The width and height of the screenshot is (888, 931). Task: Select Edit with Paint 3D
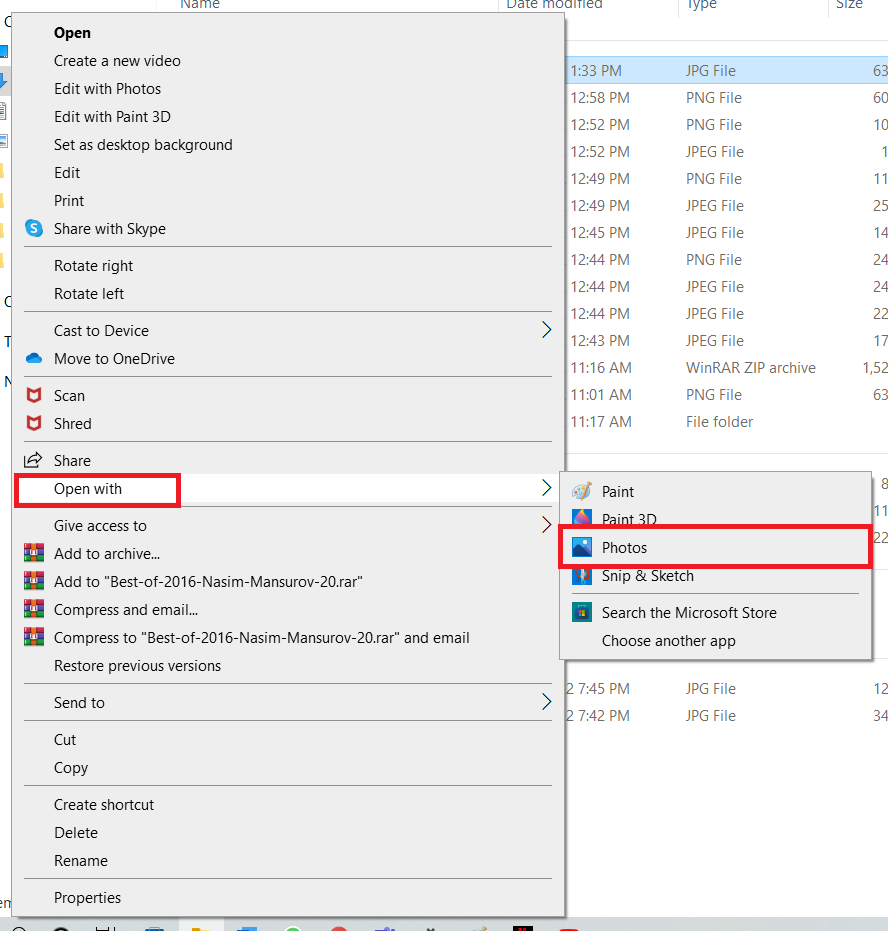pos(112,117)
